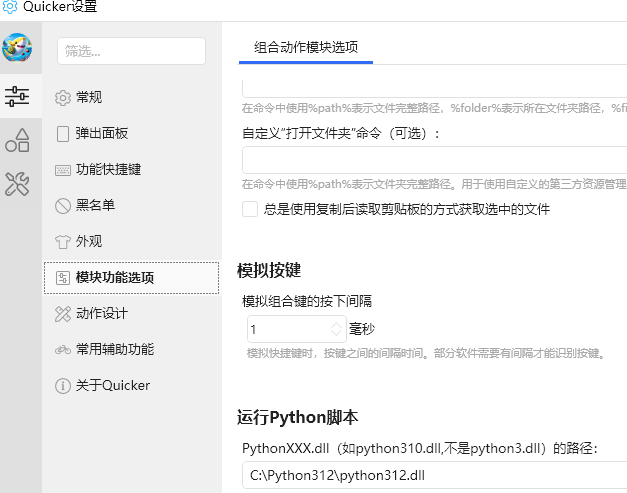
Task: Select the 模块功能选项 settings page
Action: tap(132, 277)
